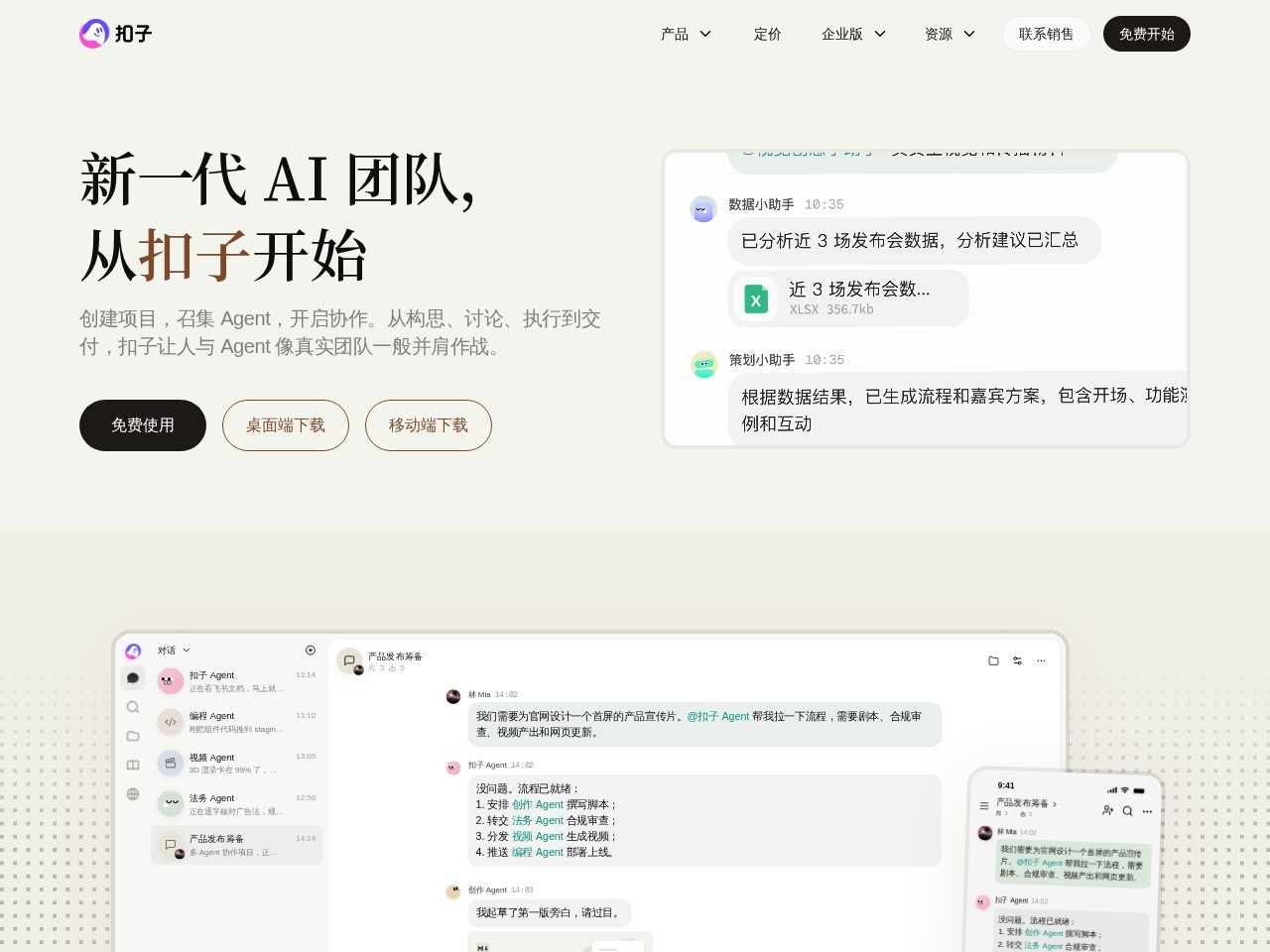Click the @扣子 Agent mention in Mia's message
The image size is (1270, 952).
(x=718, y=716)
